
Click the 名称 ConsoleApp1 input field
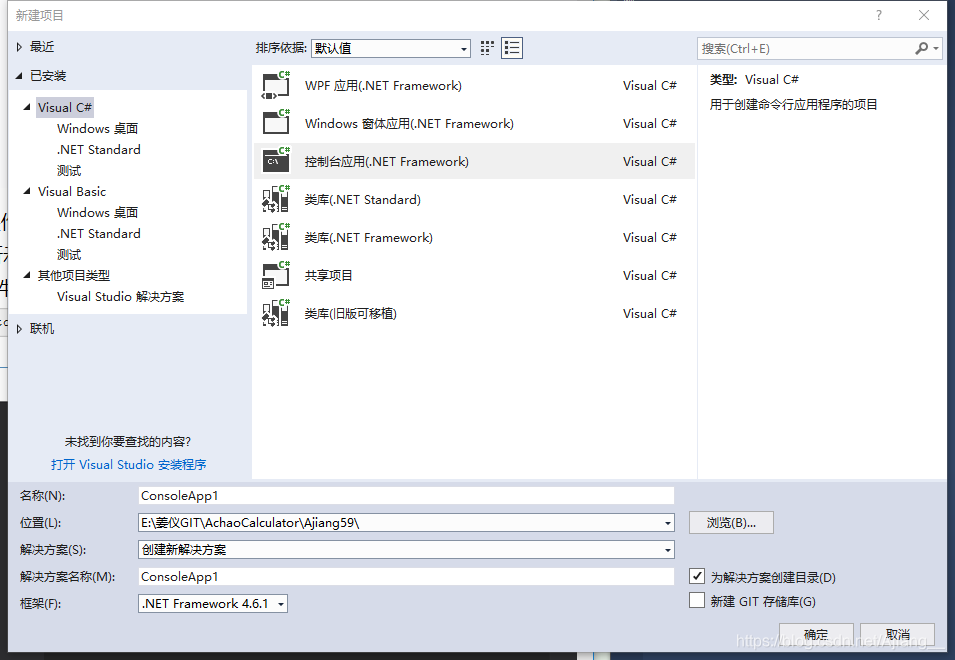406,496
